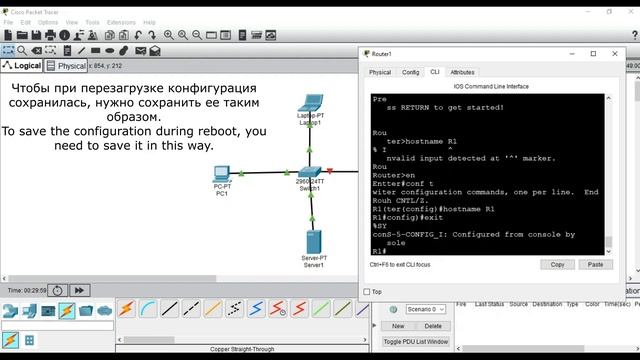This screenshot has height=360, width=640.
Task: Open network information icon
Action: [64, 36]
